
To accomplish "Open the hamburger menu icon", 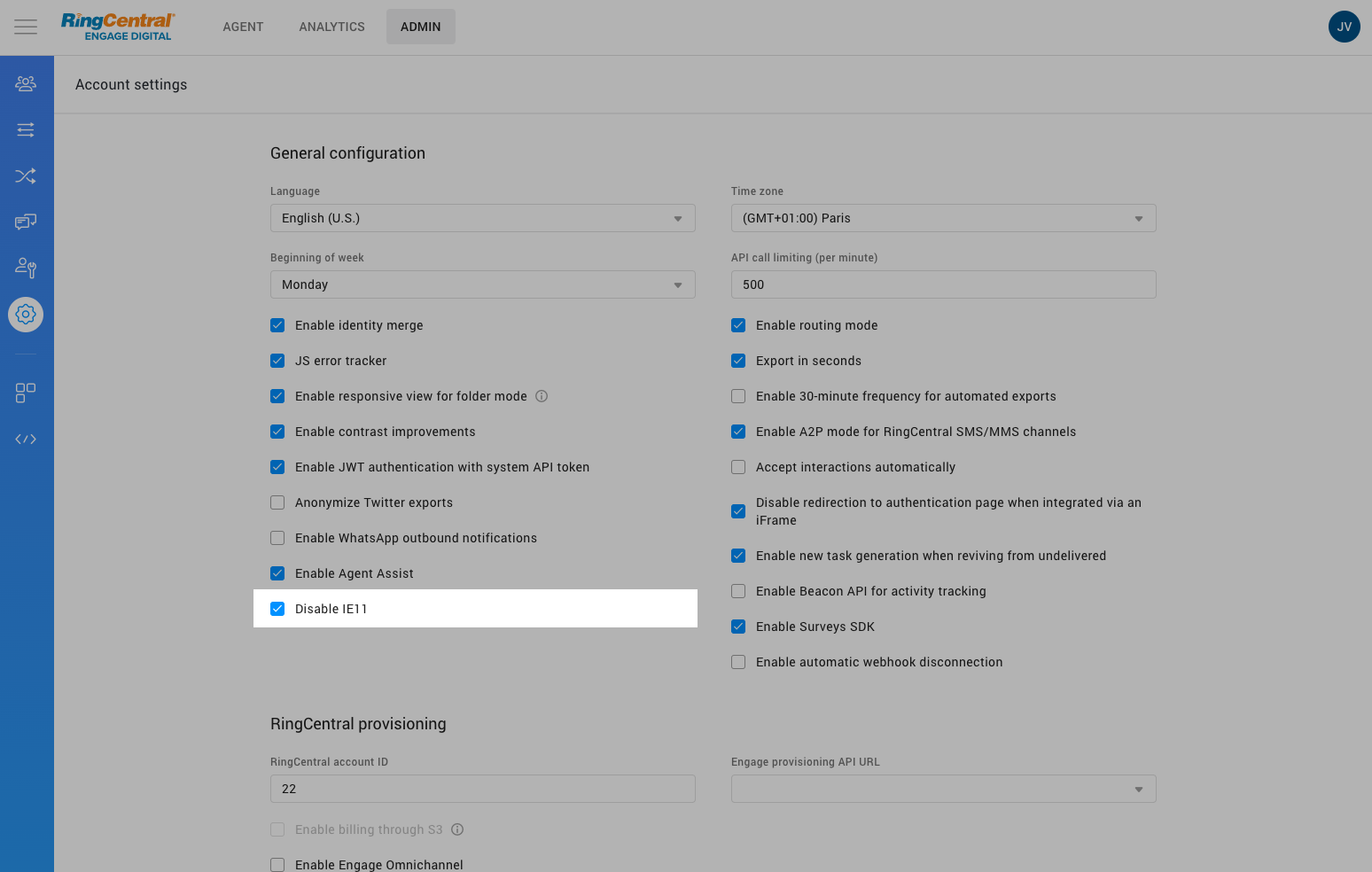I will click(x=26, y=27).
